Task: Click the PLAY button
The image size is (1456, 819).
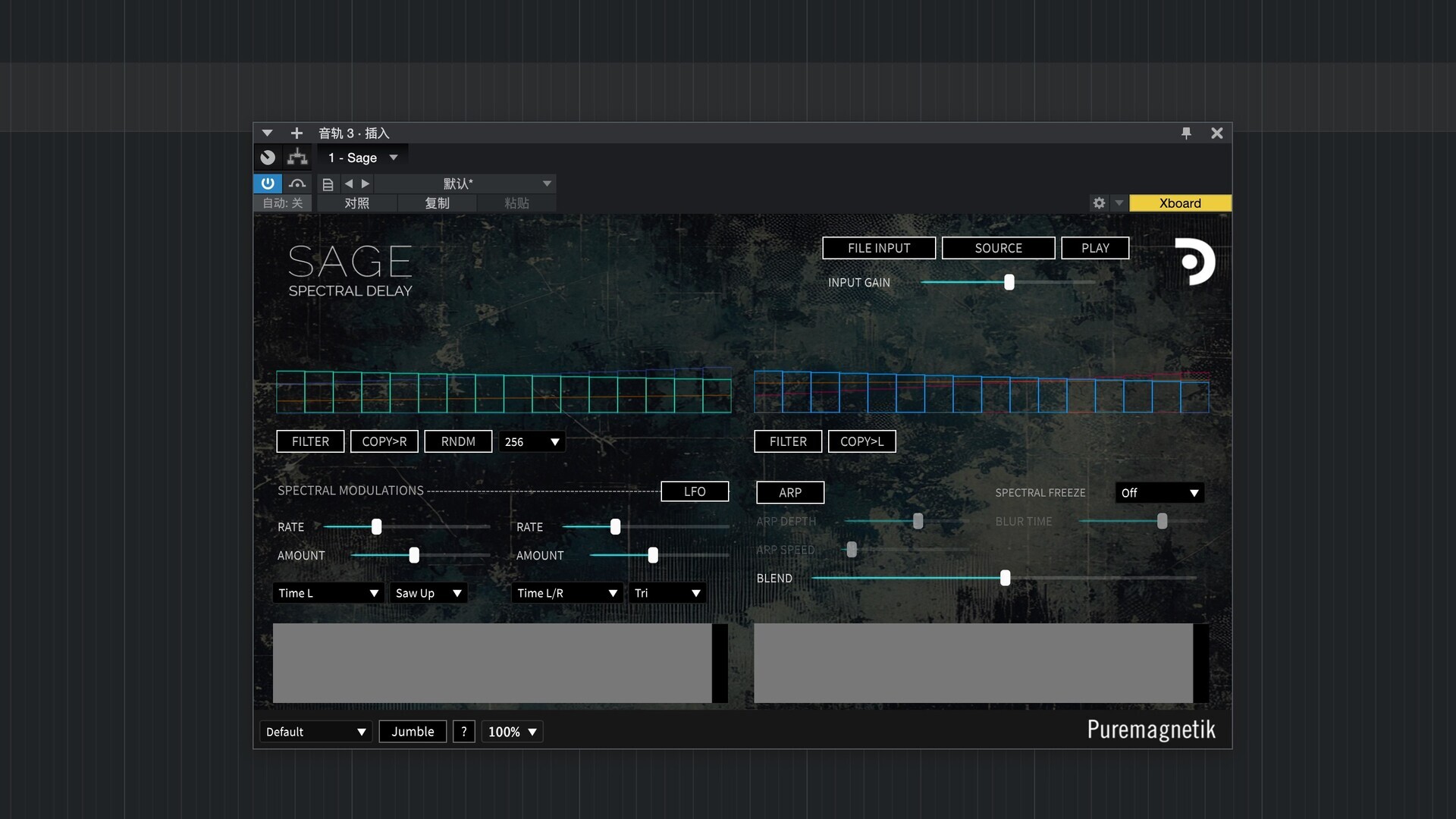Action: pyautogui.click(x=1095, y=248)
